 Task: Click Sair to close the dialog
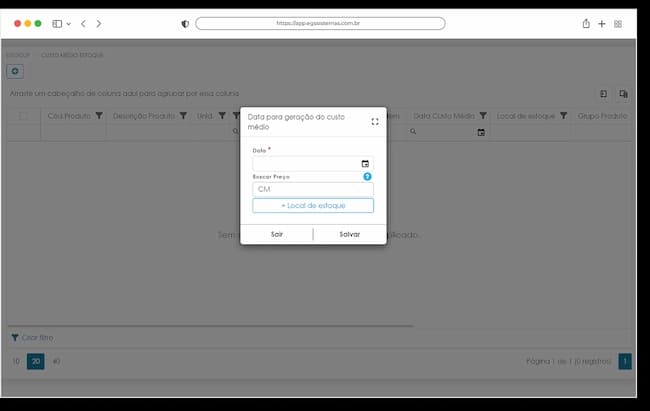[x=276, y=234]
